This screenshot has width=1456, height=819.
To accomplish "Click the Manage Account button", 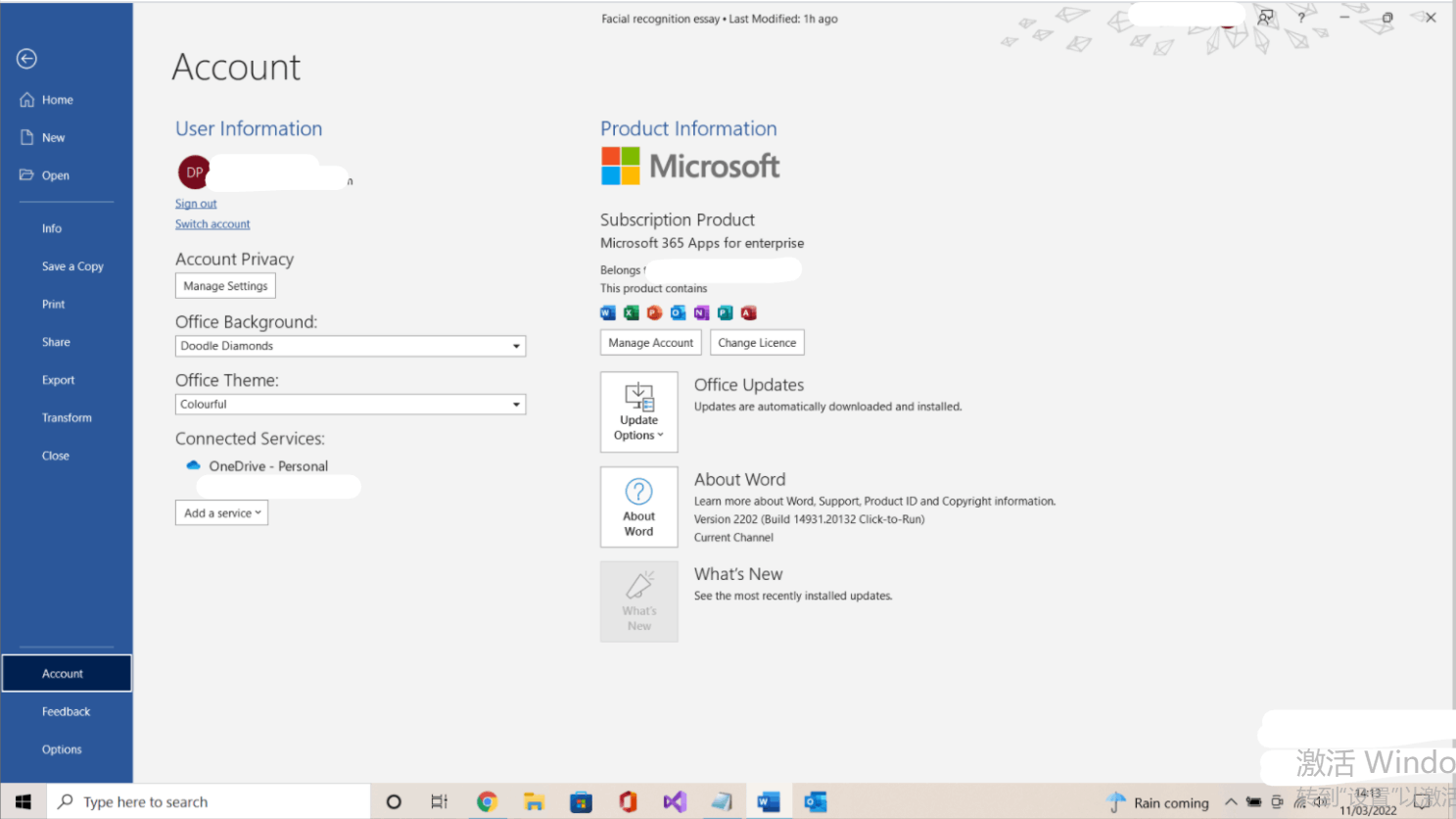I will pyautogui.click(x=650, y=343).
